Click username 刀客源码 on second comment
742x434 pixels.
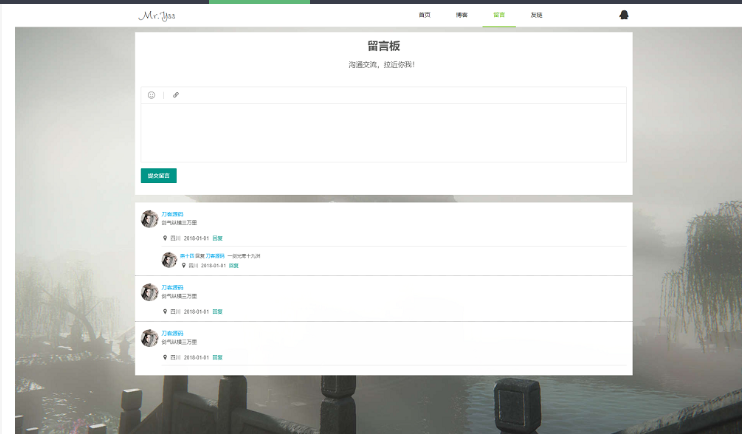point(172,288)
